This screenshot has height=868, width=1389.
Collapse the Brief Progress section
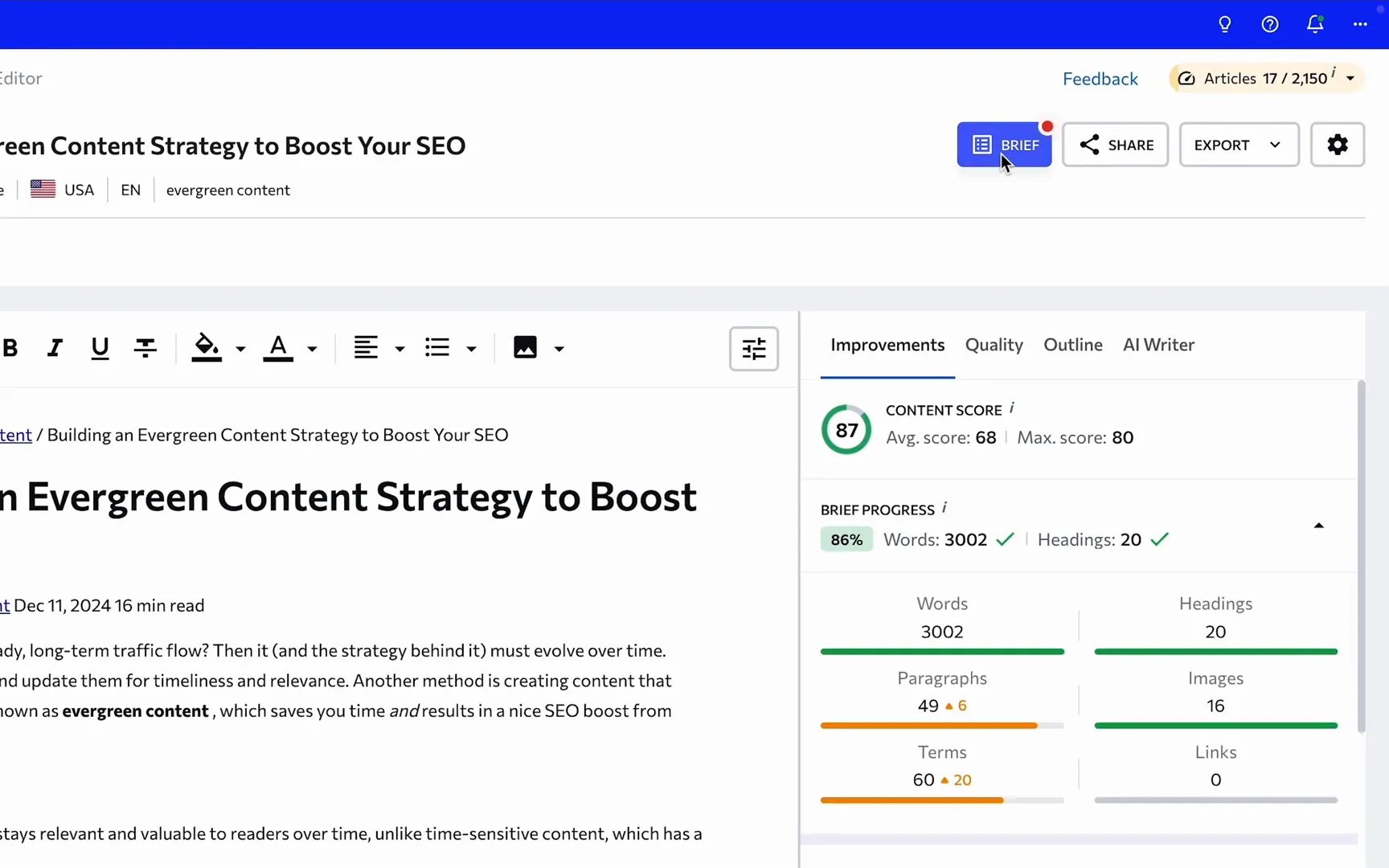(x=1318, y=525)
